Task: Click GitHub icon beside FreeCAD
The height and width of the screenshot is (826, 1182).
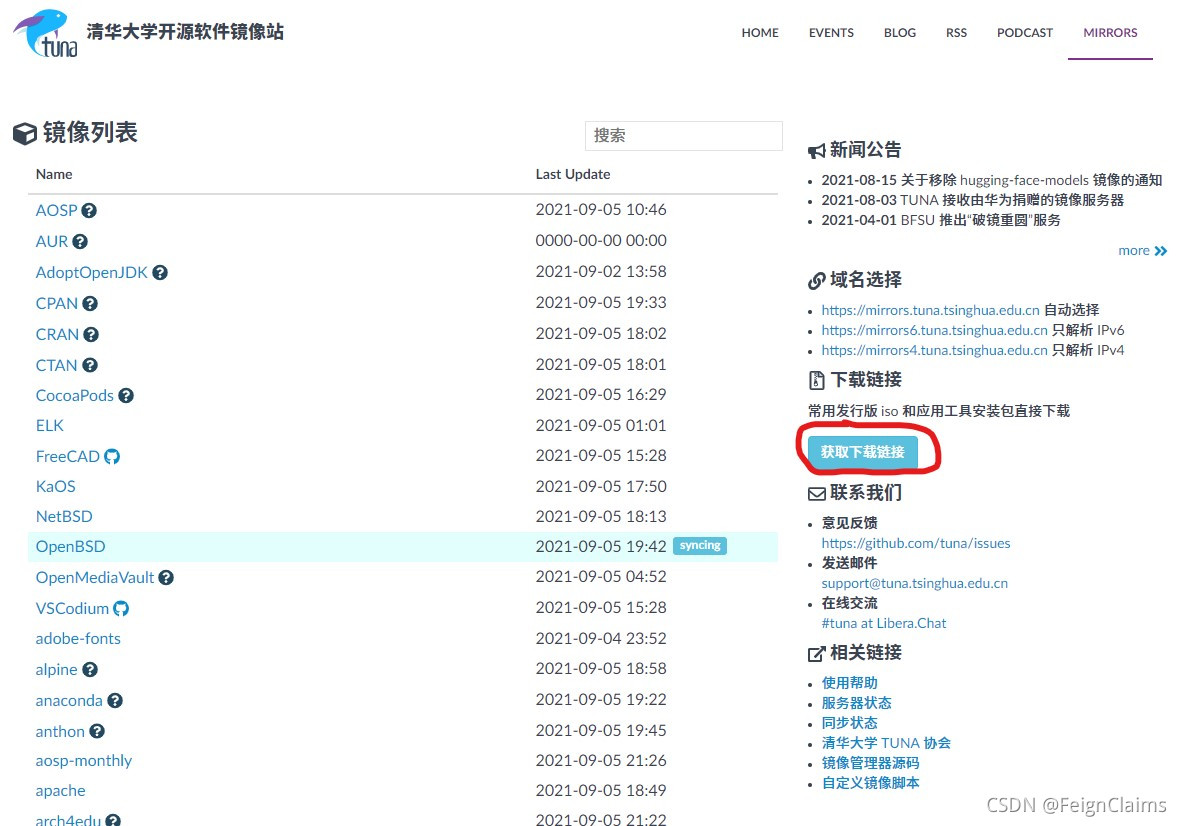Action: coord(112,457)
